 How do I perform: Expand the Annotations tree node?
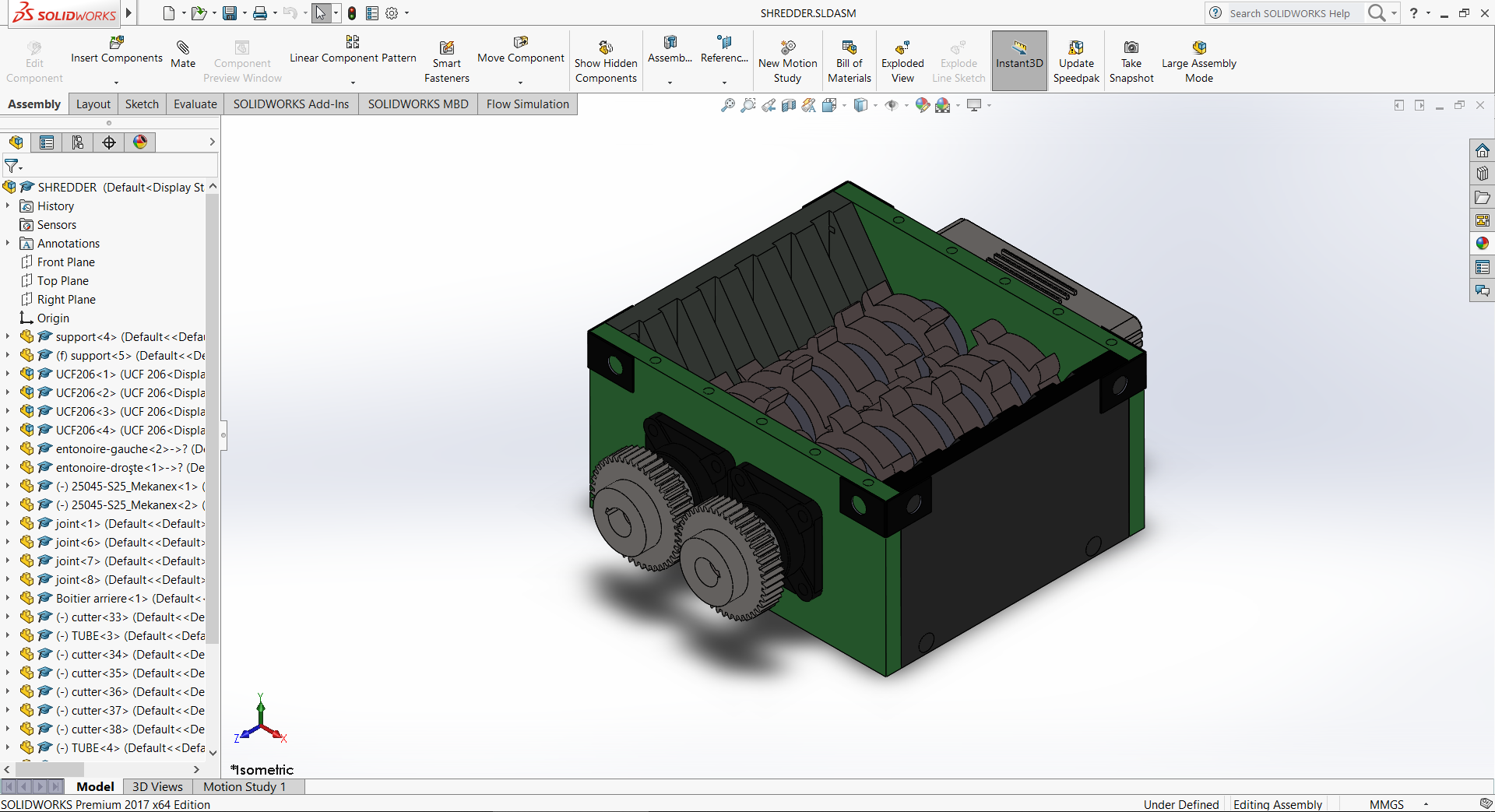[x=8, y=243]
